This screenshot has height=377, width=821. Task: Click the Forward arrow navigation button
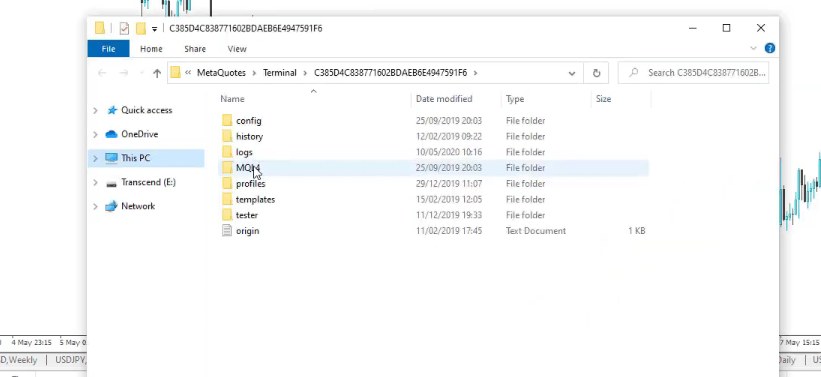coord(124,73)
